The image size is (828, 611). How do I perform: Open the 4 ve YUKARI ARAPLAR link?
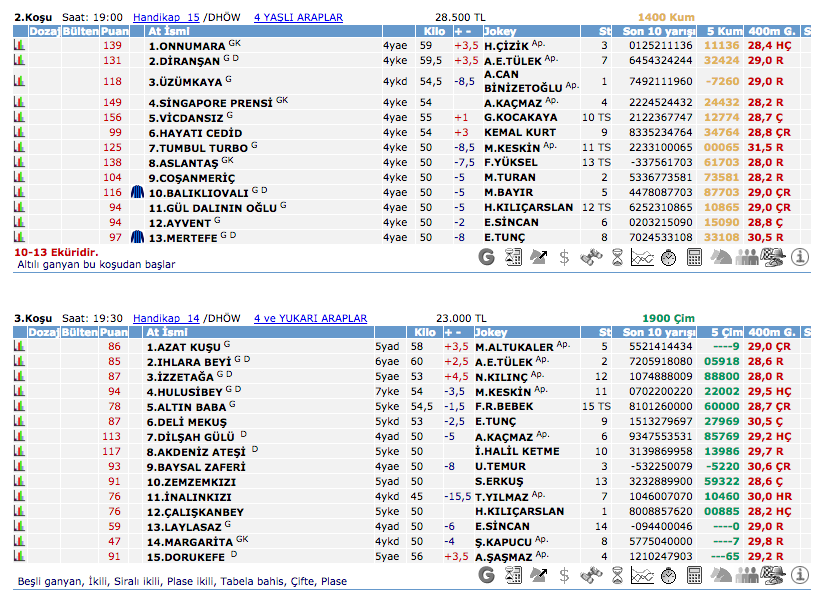click(310, 318)
